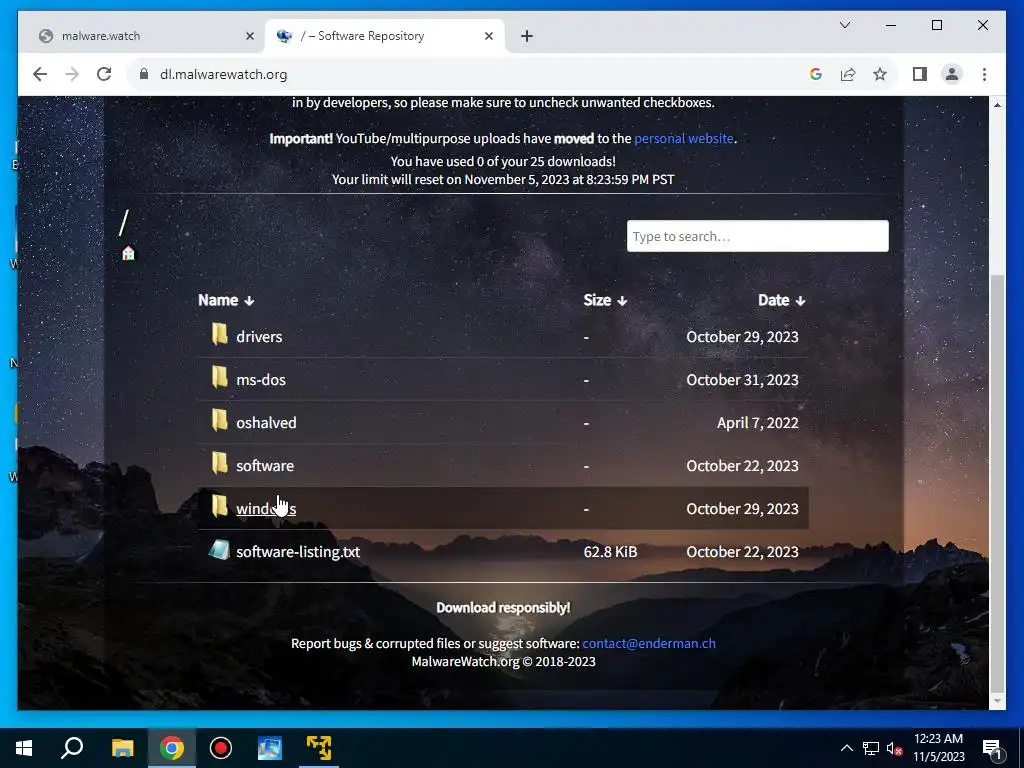The image size is (1024, 768).
Task: Share this page icon
Action: [x=848, y=74]
